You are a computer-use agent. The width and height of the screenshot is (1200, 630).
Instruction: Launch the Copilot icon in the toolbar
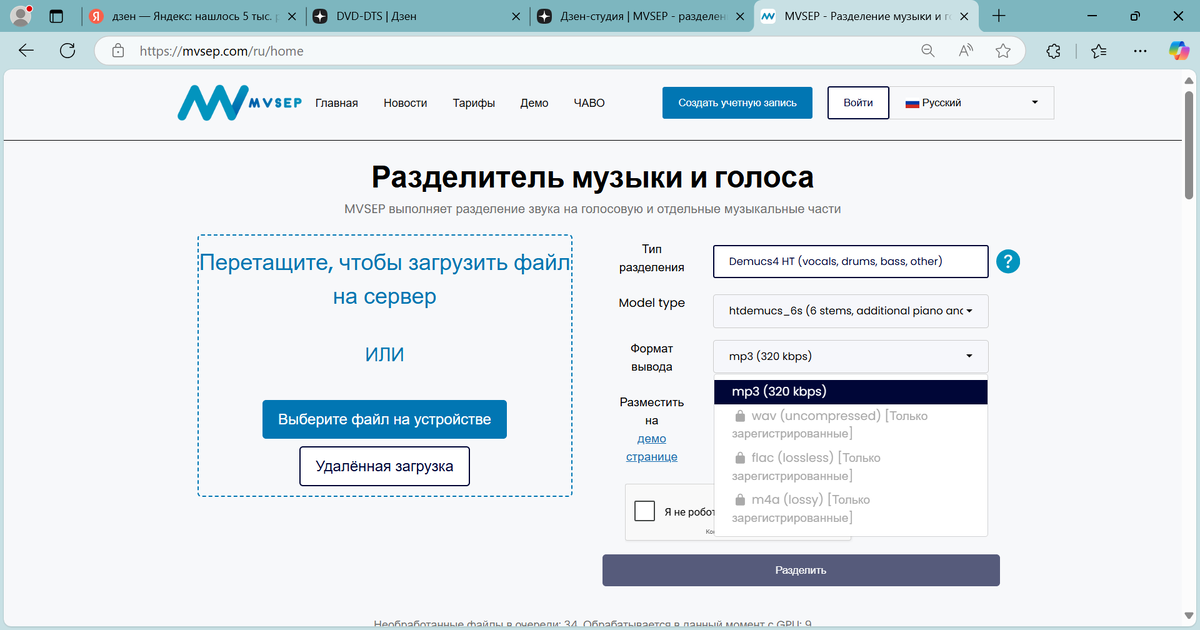1178,50
